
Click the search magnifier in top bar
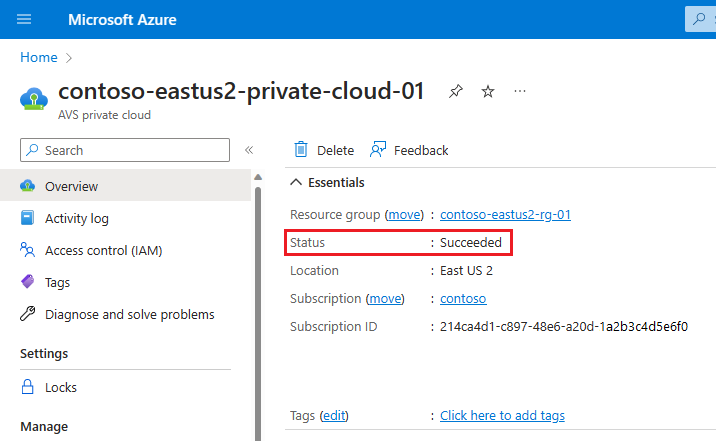(x=699, y=19)
